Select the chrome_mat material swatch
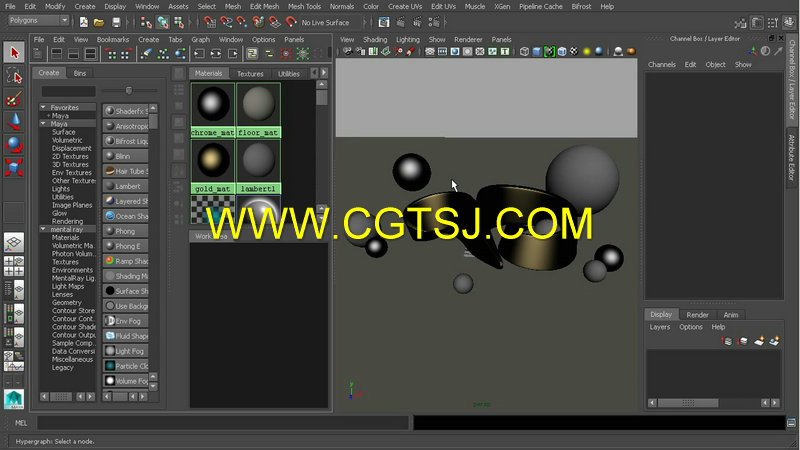This screenshot has height=450, width=800. (x=213, y=111)
